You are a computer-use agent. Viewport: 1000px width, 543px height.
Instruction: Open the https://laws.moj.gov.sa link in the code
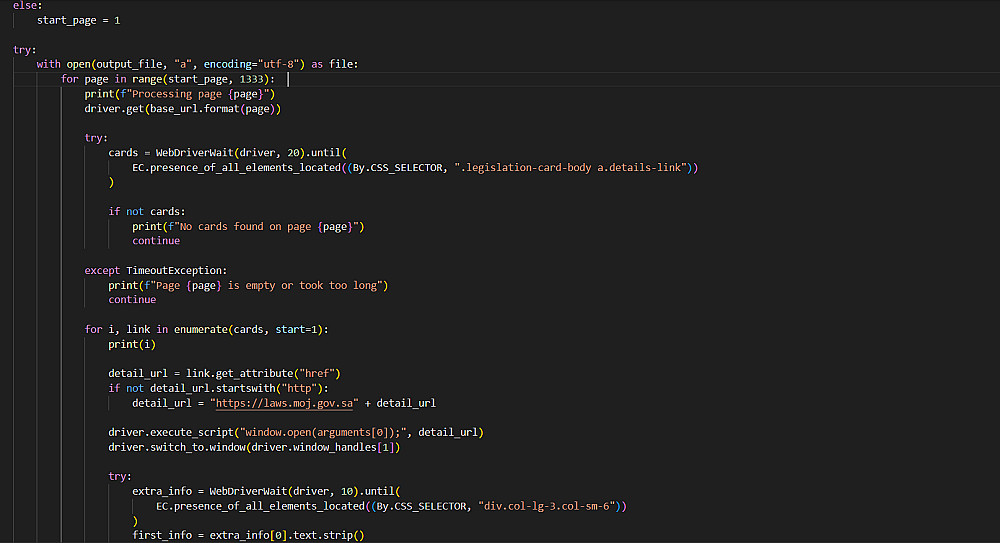click(284, 403)
